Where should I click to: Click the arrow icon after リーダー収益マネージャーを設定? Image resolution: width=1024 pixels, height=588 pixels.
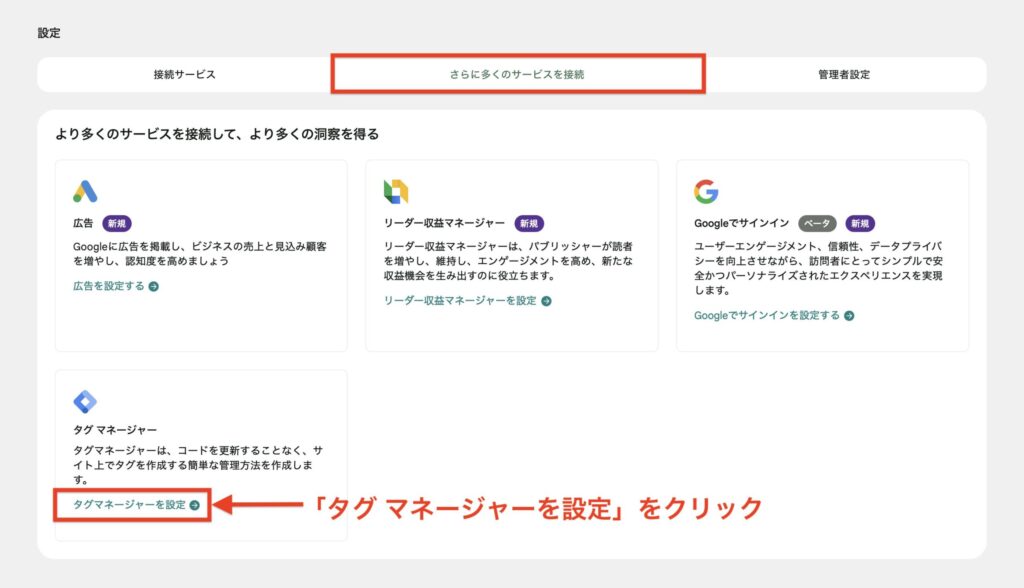pos(546,301)
